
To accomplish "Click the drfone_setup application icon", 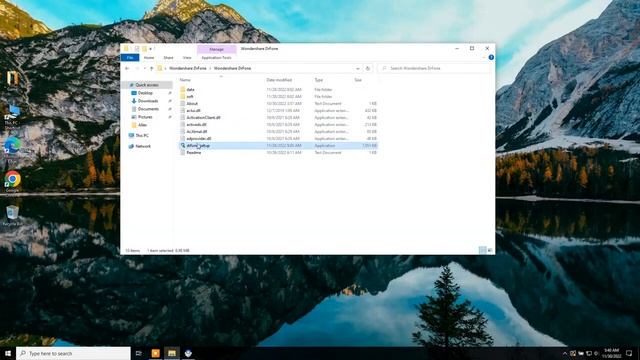I will tap(182, 145).
